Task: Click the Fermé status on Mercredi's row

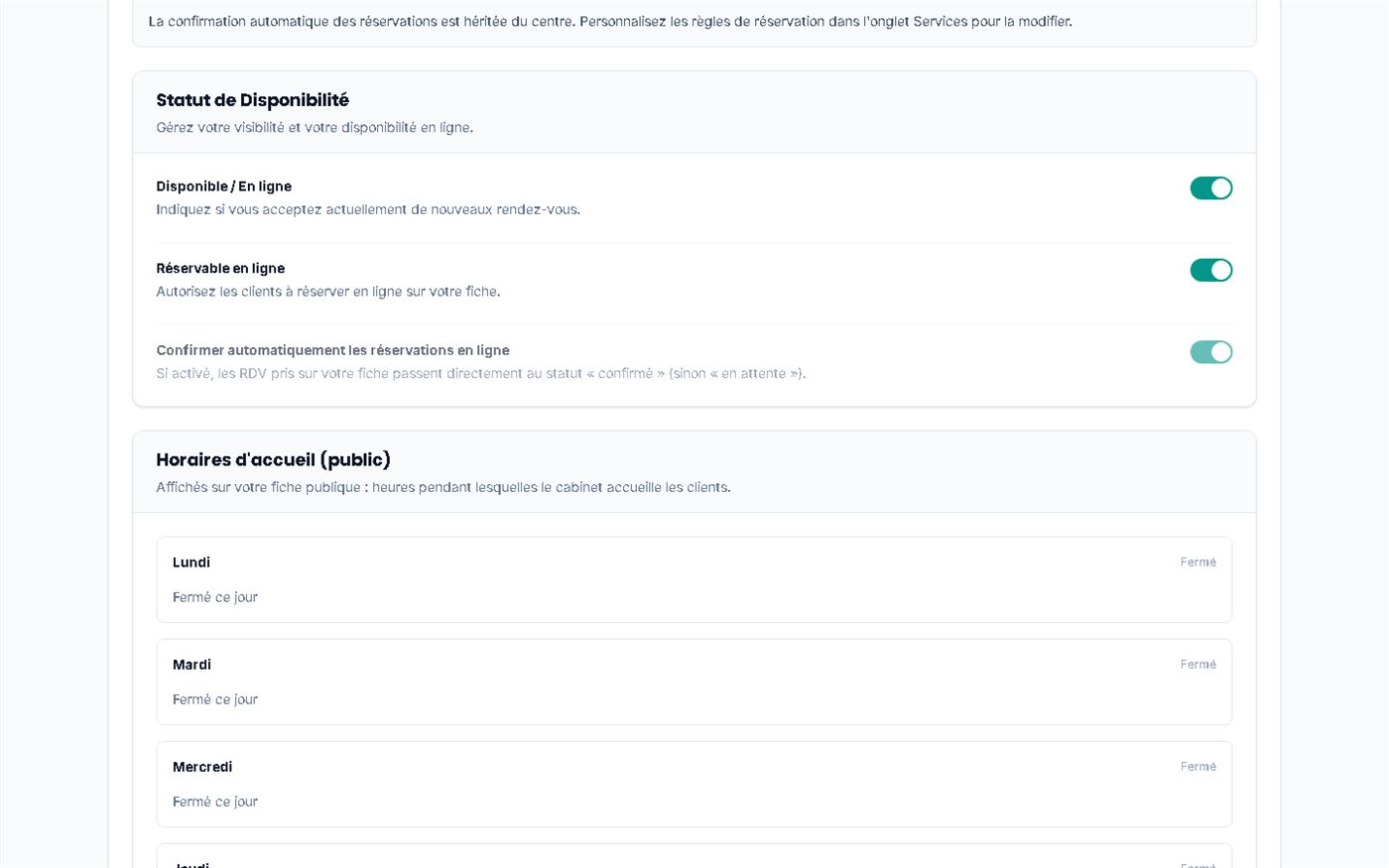Action: (x=1198, y=767)
